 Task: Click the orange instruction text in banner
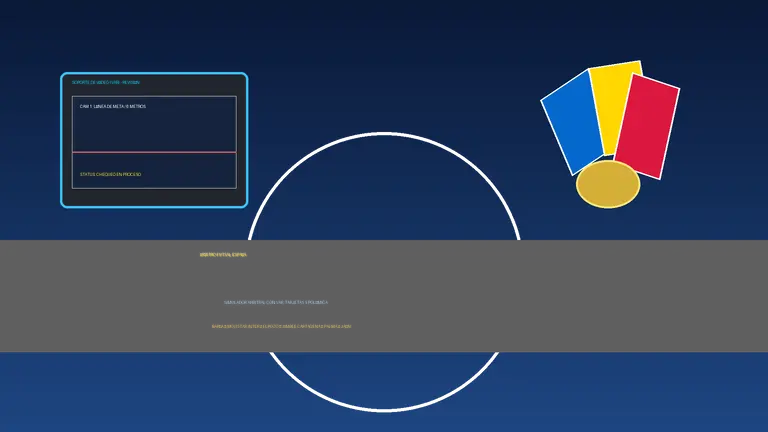click(281, 326)
